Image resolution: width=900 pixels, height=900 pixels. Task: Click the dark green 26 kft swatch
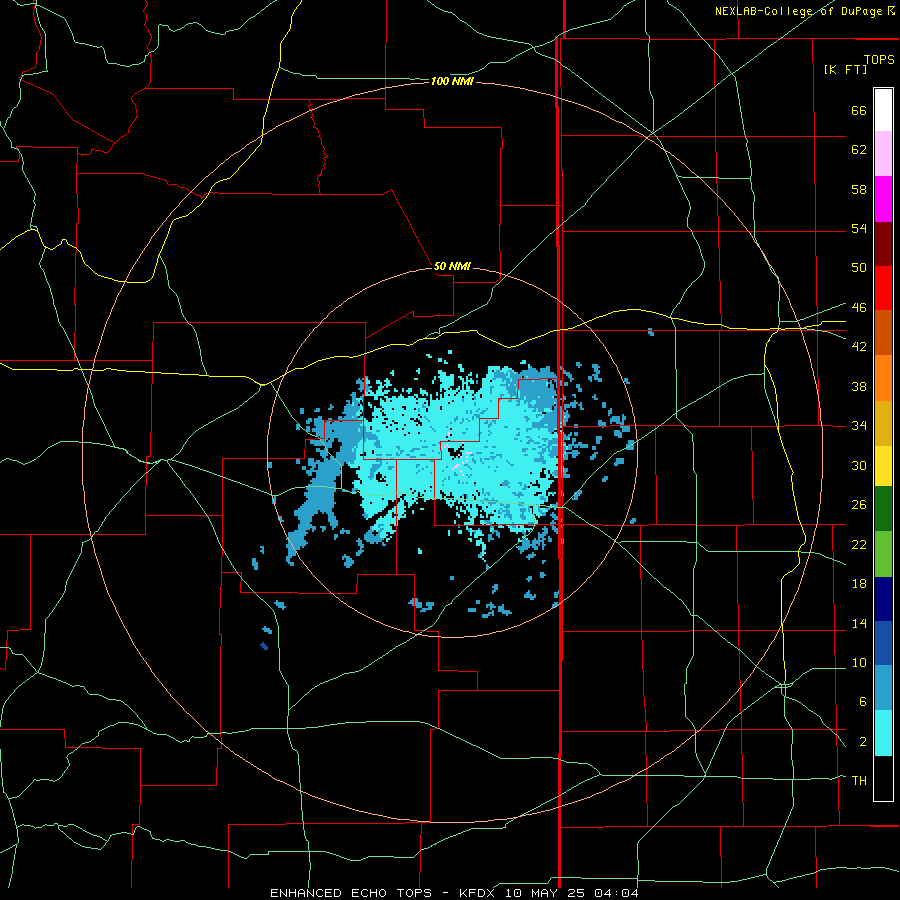point(883,509)
